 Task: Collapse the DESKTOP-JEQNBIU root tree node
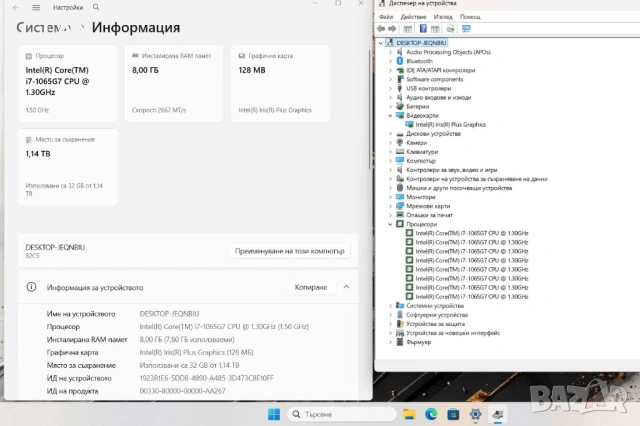380,43
